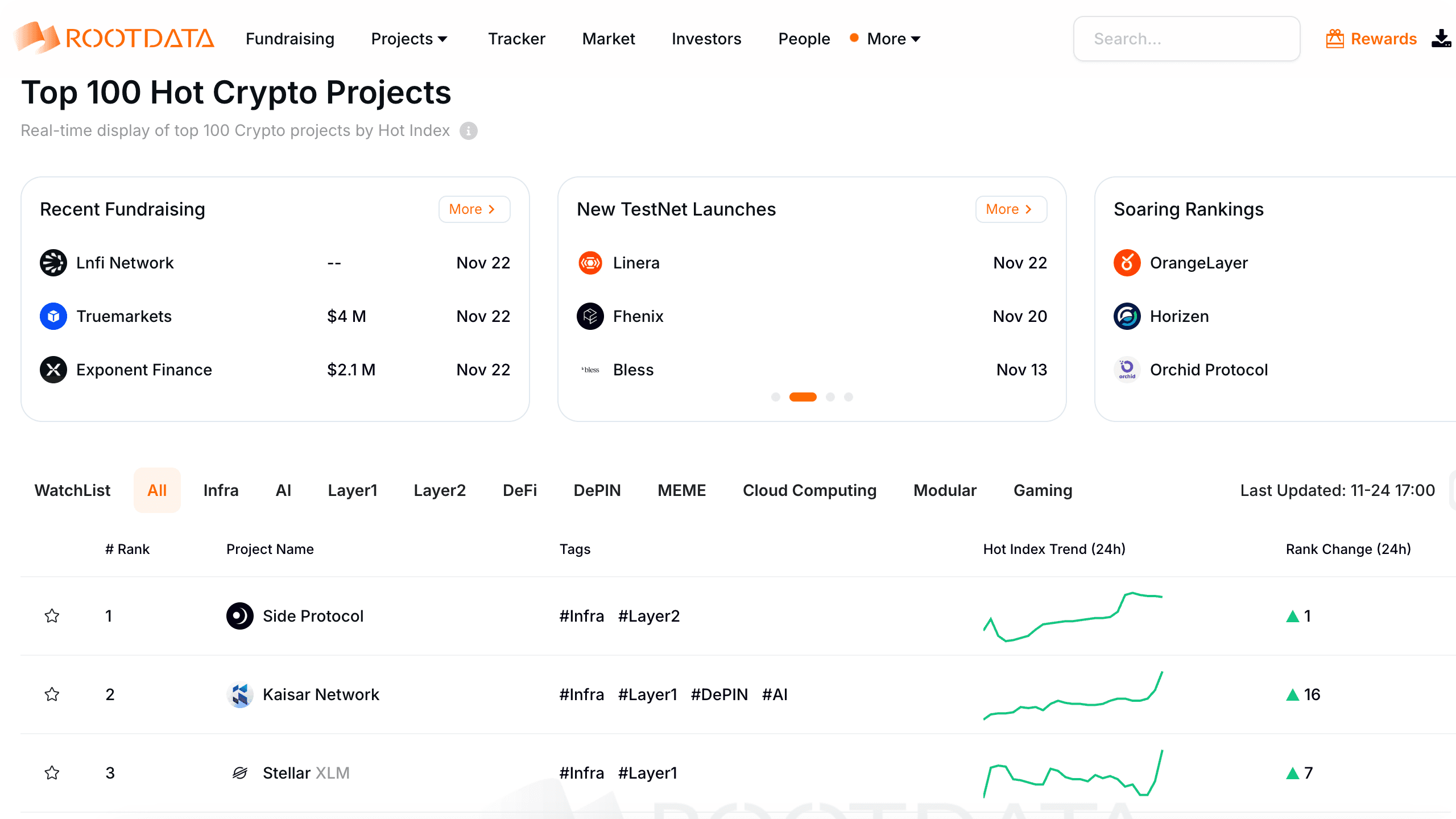Select the Cloud Computing category tab
Image resolution: width=1456 pixels, height=819 pixels.
[810, 490]
